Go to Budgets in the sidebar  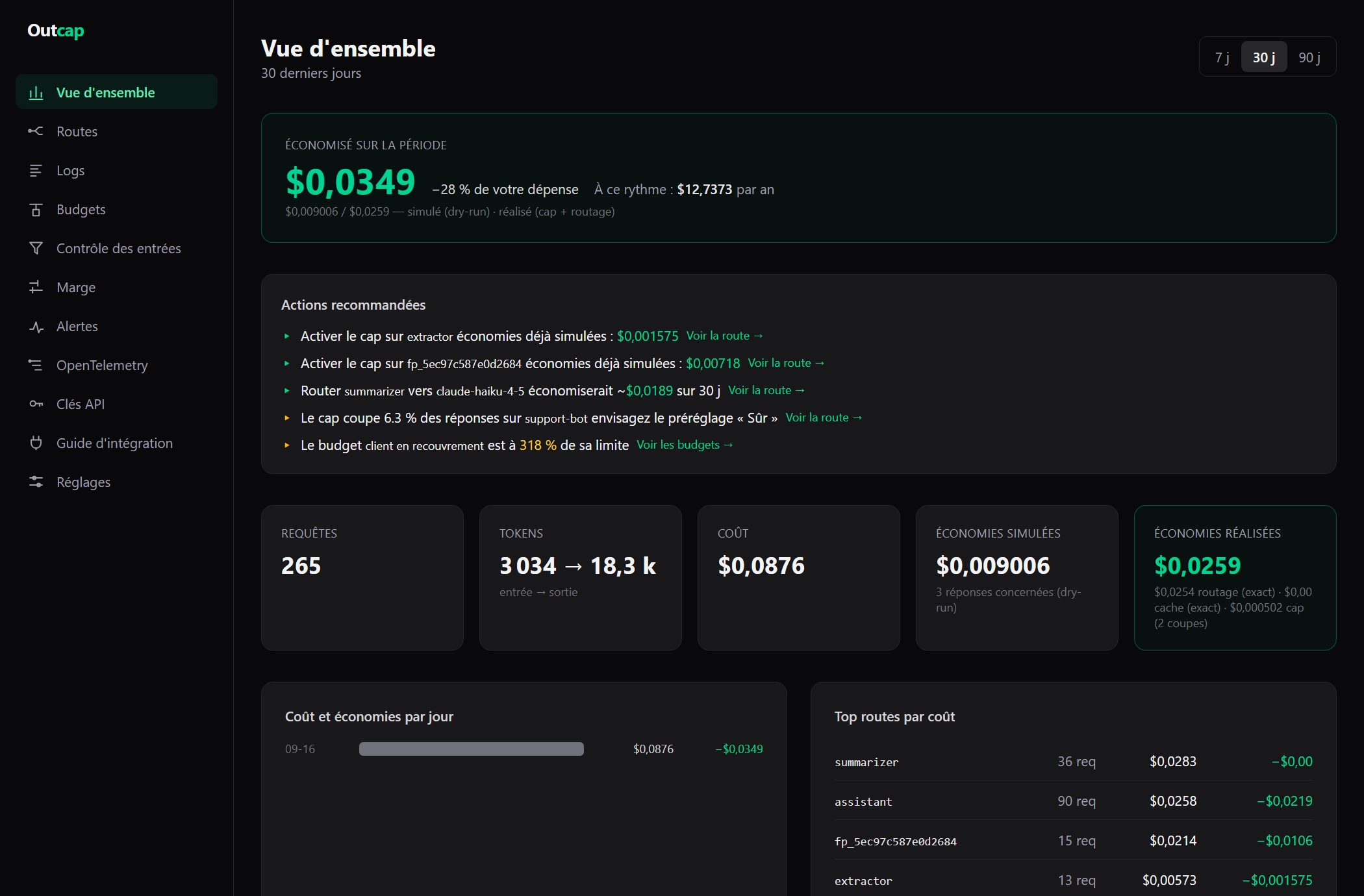[116, 210]
